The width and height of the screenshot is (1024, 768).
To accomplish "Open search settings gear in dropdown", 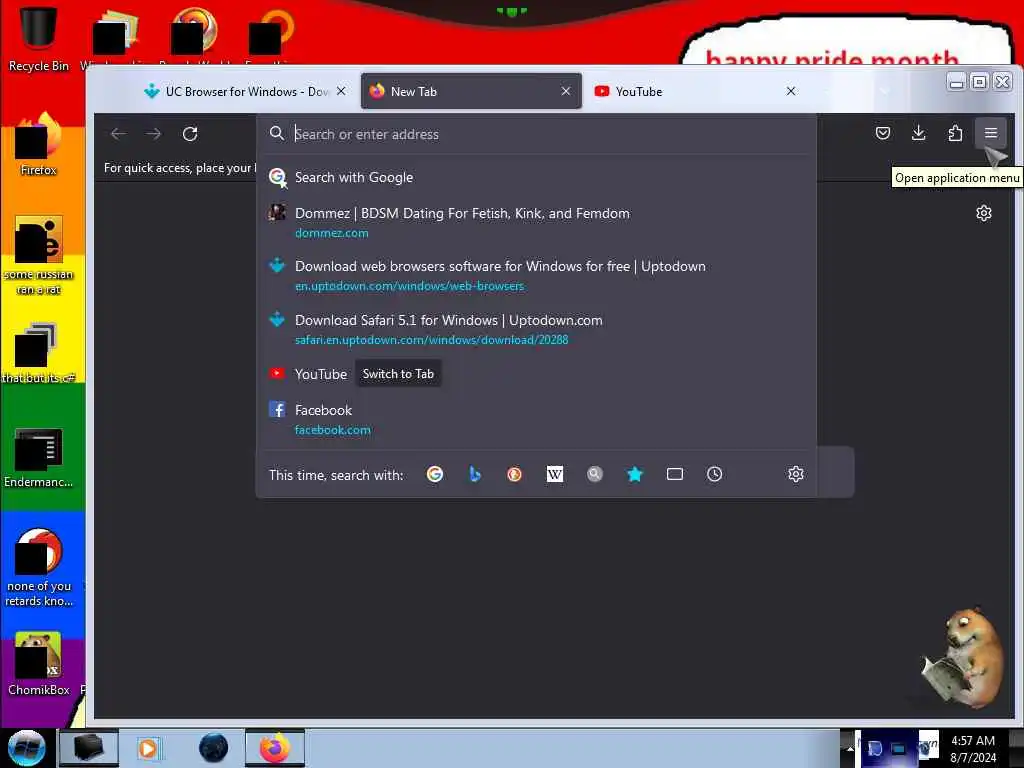I will (795, 474).
